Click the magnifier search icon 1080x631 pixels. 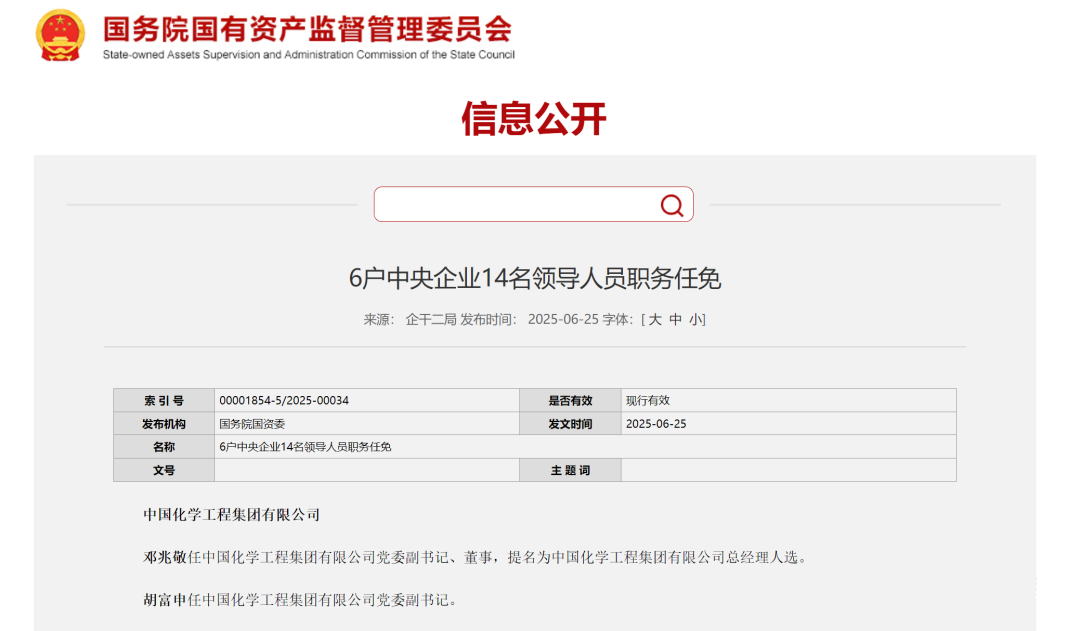coord(671,205)
